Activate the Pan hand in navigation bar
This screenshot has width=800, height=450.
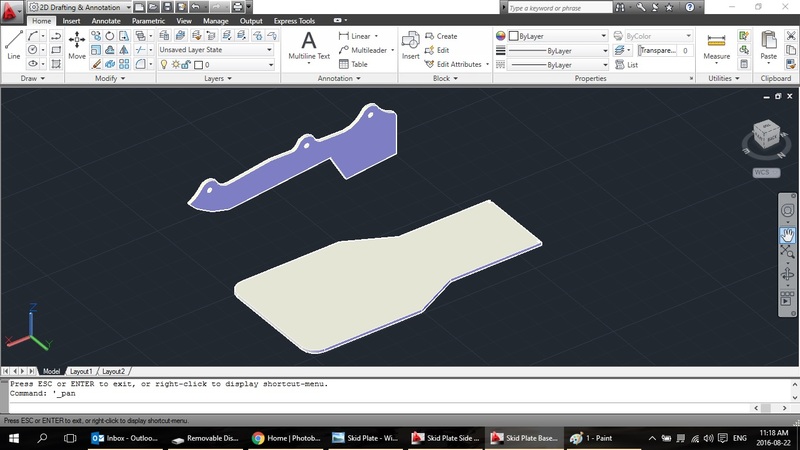pyautogui.click(x=787, y=235)
